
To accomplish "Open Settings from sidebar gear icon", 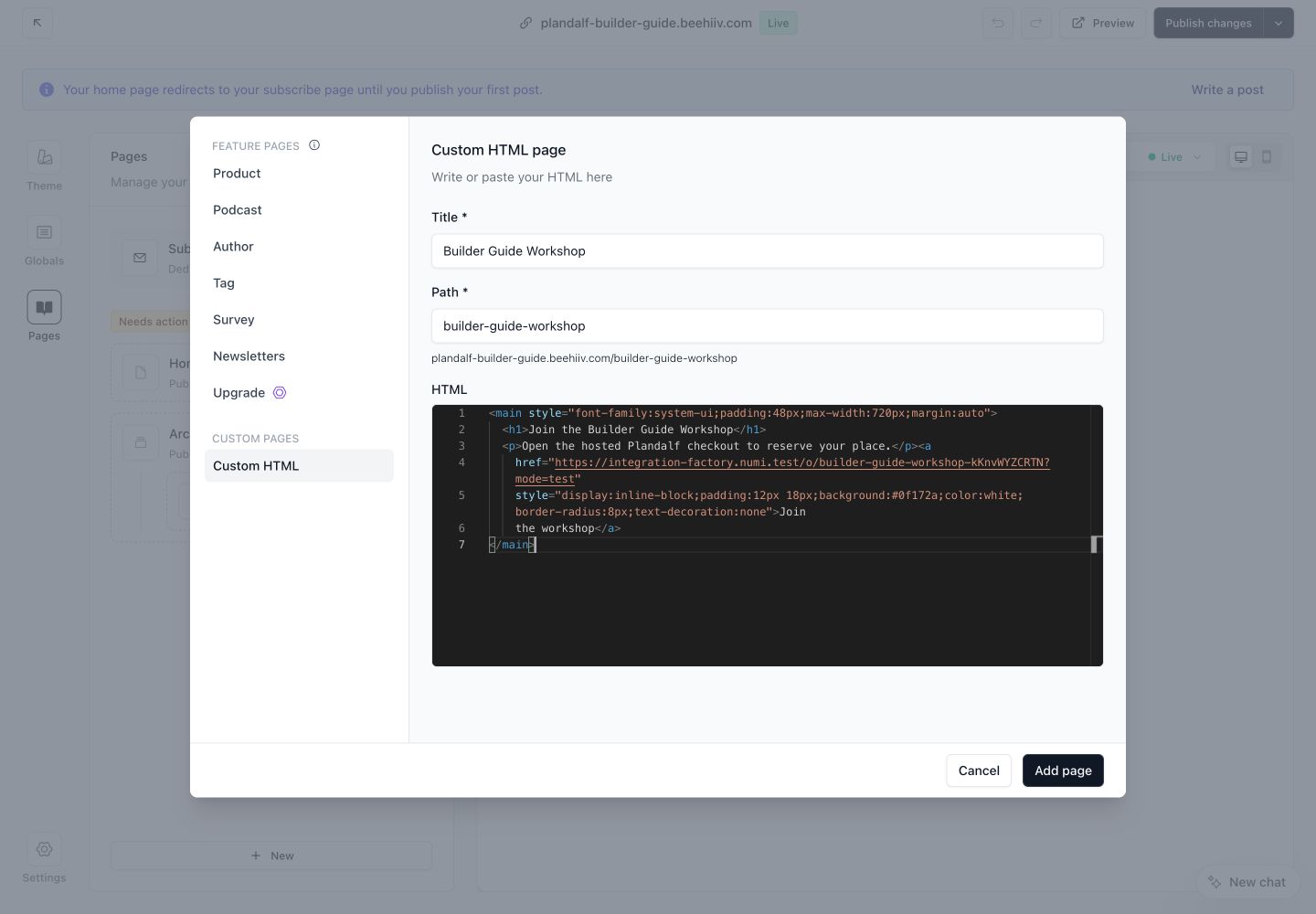I will (x=44, y=858).
